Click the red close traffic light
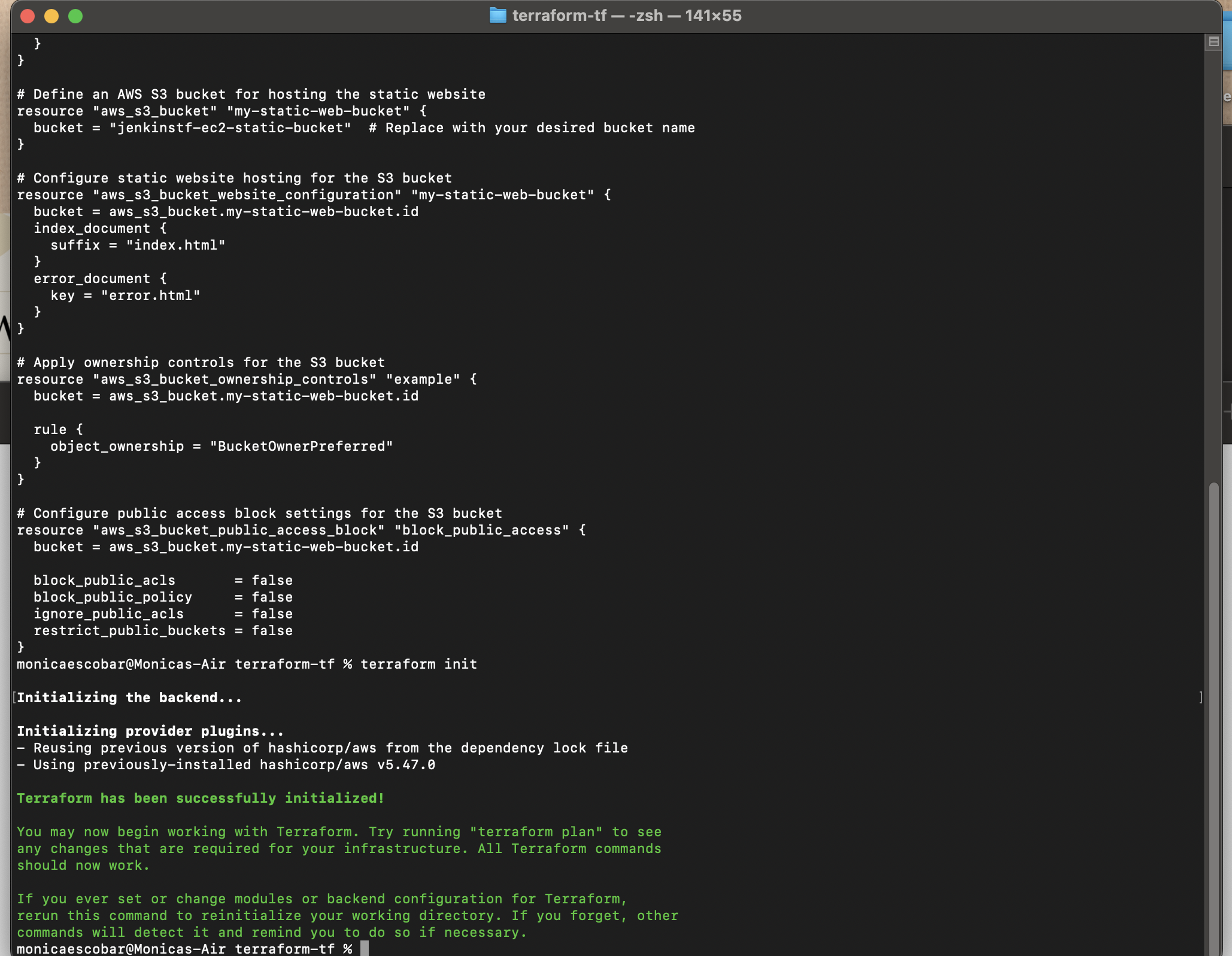This screenshot has height=956, width=1232. coord(28,16)
